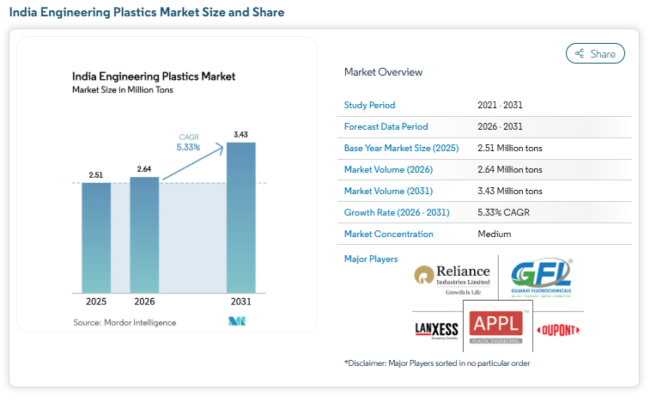Screen dimensions: 650x402
Task: Click the Market Size in Million Tons subtitle
Action: pos(123,90)
